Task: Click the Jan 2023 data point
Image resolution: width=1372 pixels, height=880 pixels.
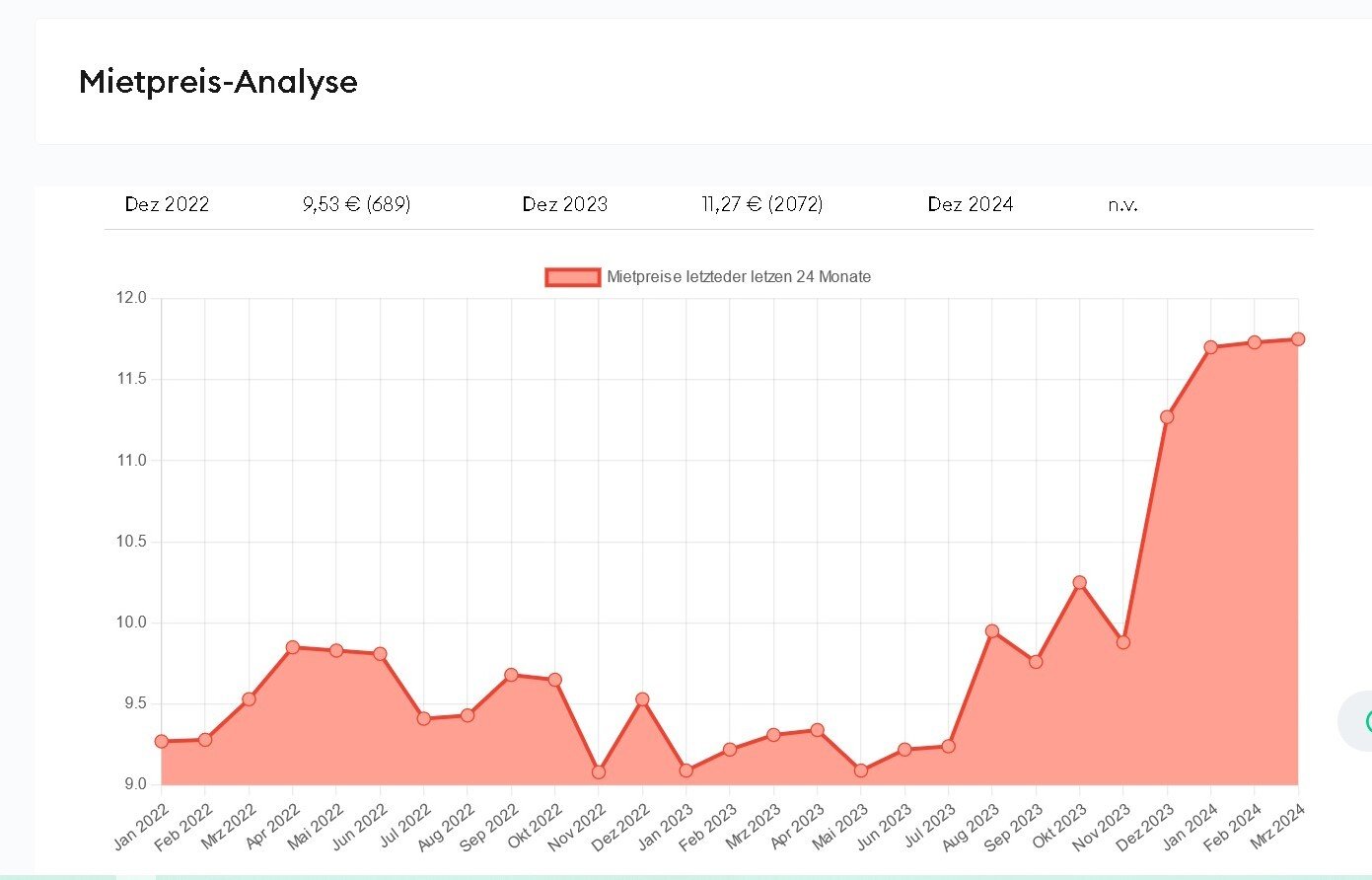Action: (x=686, y=770)
